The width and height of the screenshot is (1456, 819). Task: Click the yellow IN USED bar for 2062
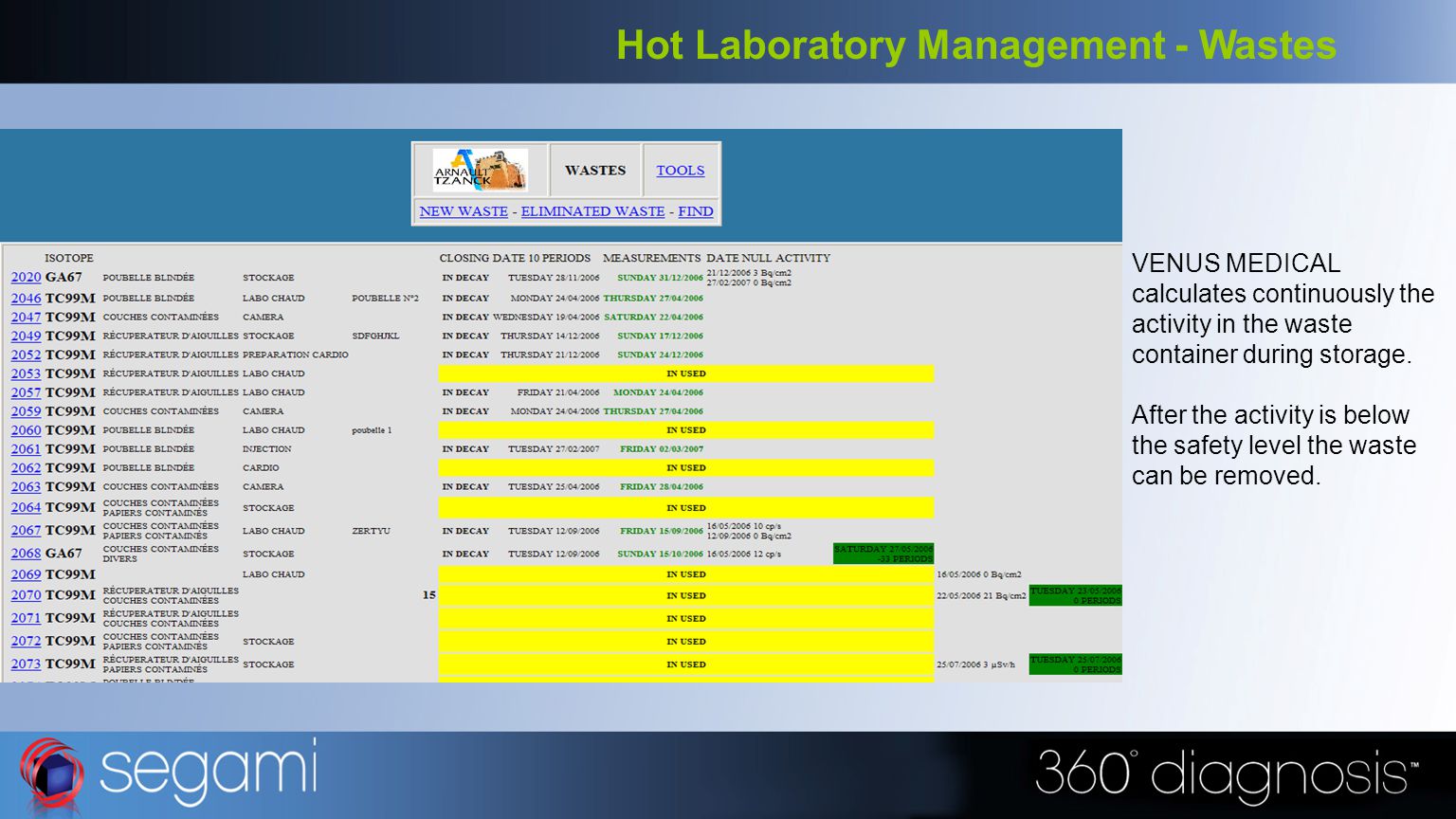(x=686, y=468)
